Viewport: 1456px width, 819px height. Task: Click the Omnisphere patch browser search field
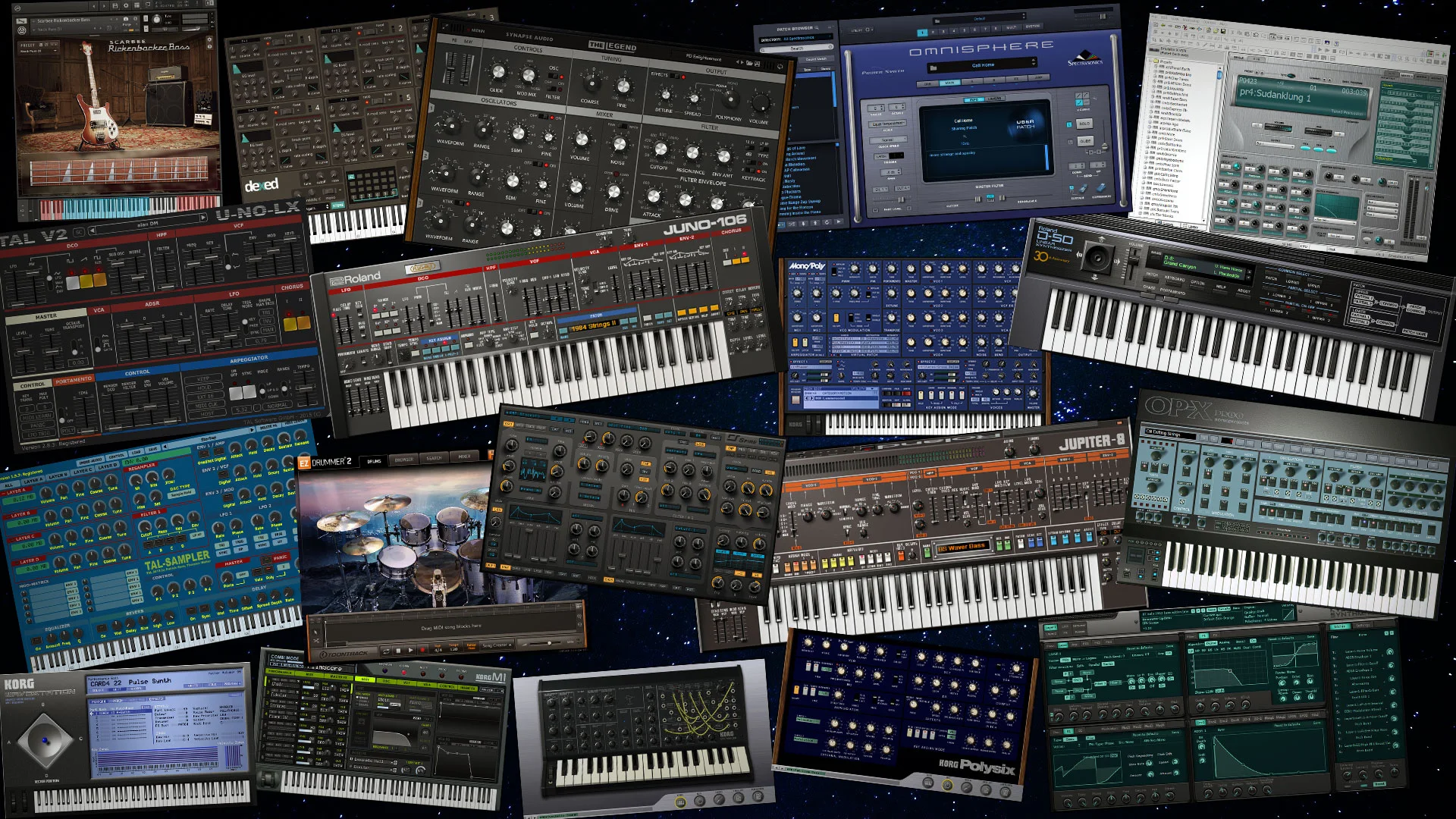coord(796,48)
